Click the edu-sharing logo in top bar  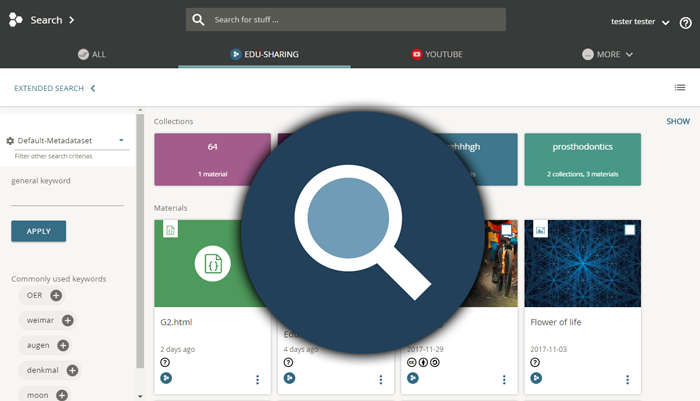(x=16, y=20)
